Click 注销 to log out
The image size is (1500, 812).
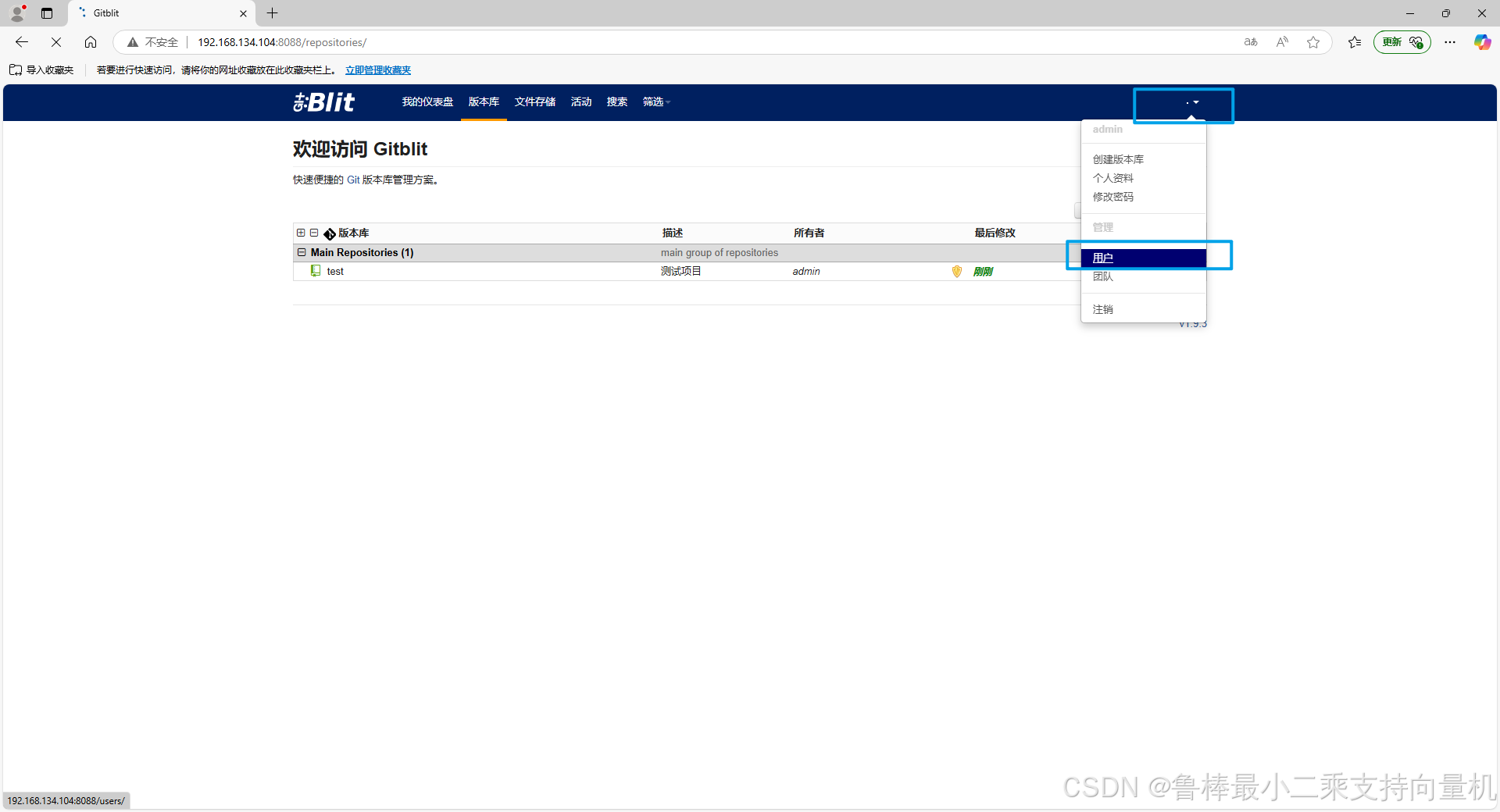tap(1102, 308)
